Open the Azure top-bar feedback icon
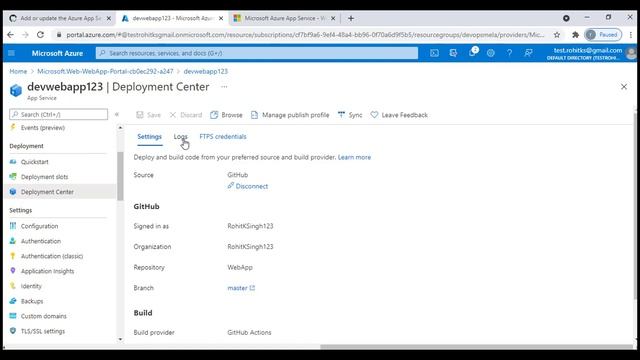640x360 pixels. (x=528, y=53)
